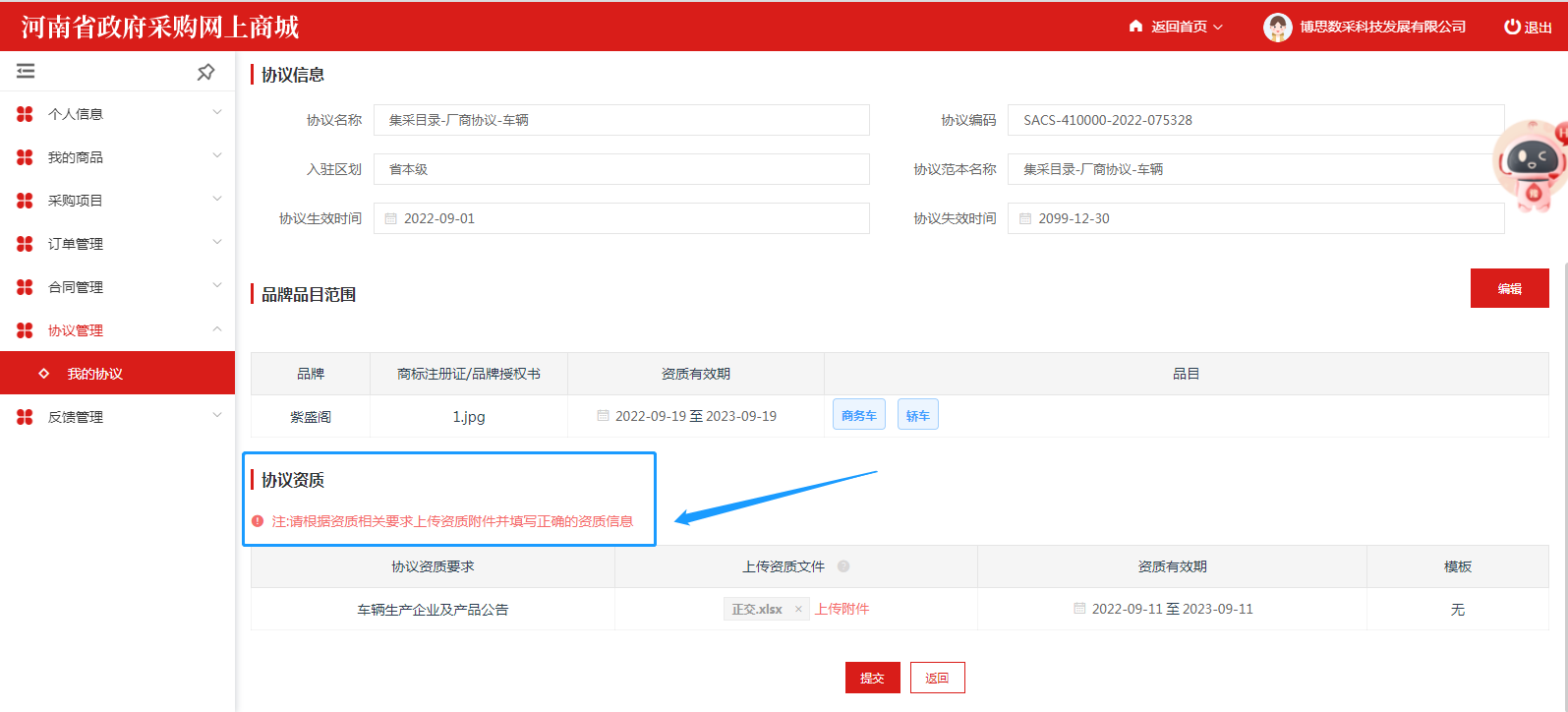
Task: Click the help icon beside 上传资质文件
Action: pyautogui.click(x=843, y=566)
